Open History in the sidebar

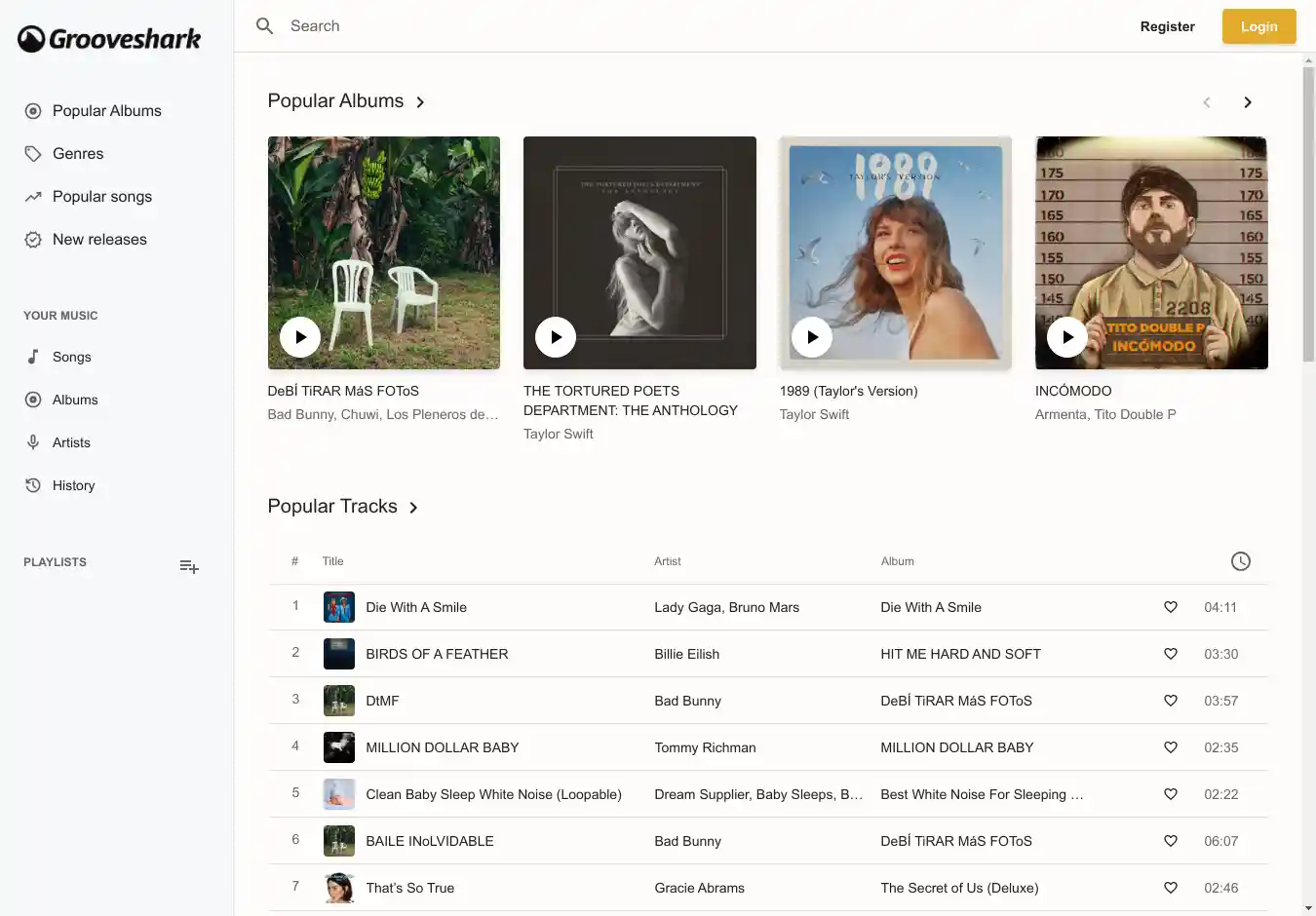click(73, 485)
